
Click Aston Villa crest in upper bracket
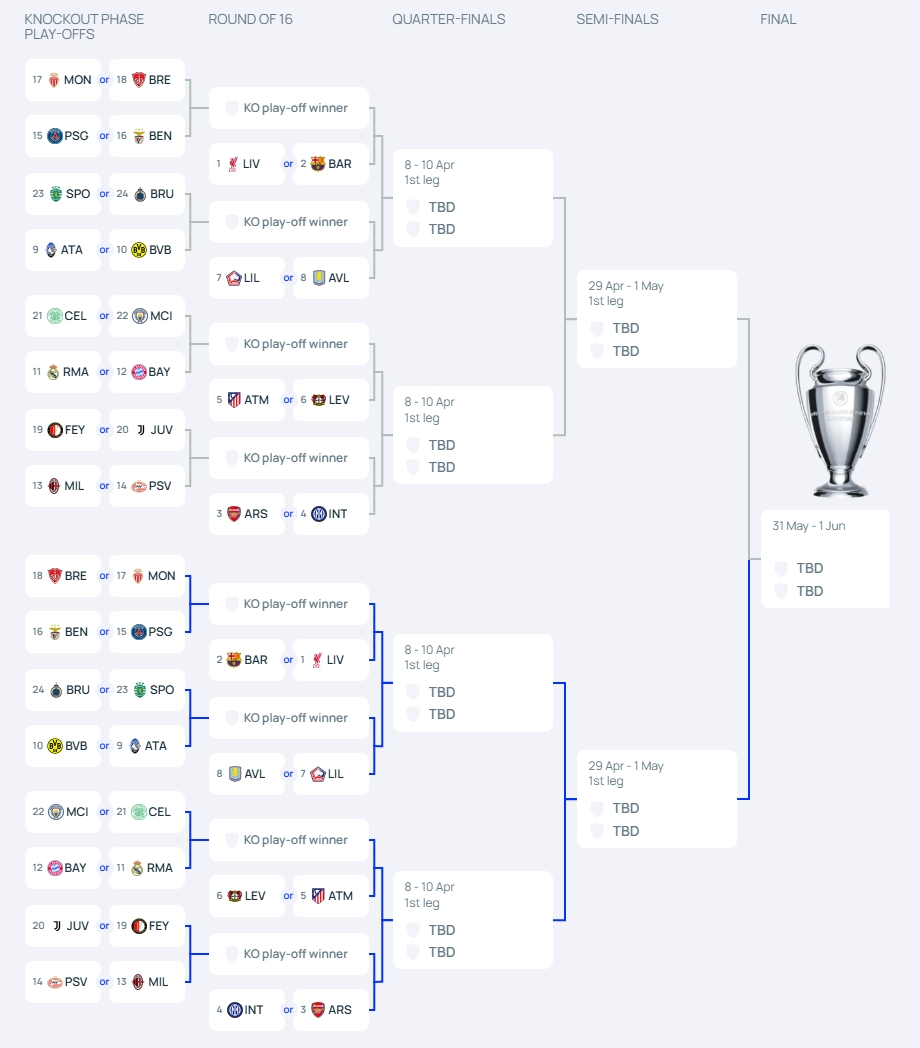[319, 278]
